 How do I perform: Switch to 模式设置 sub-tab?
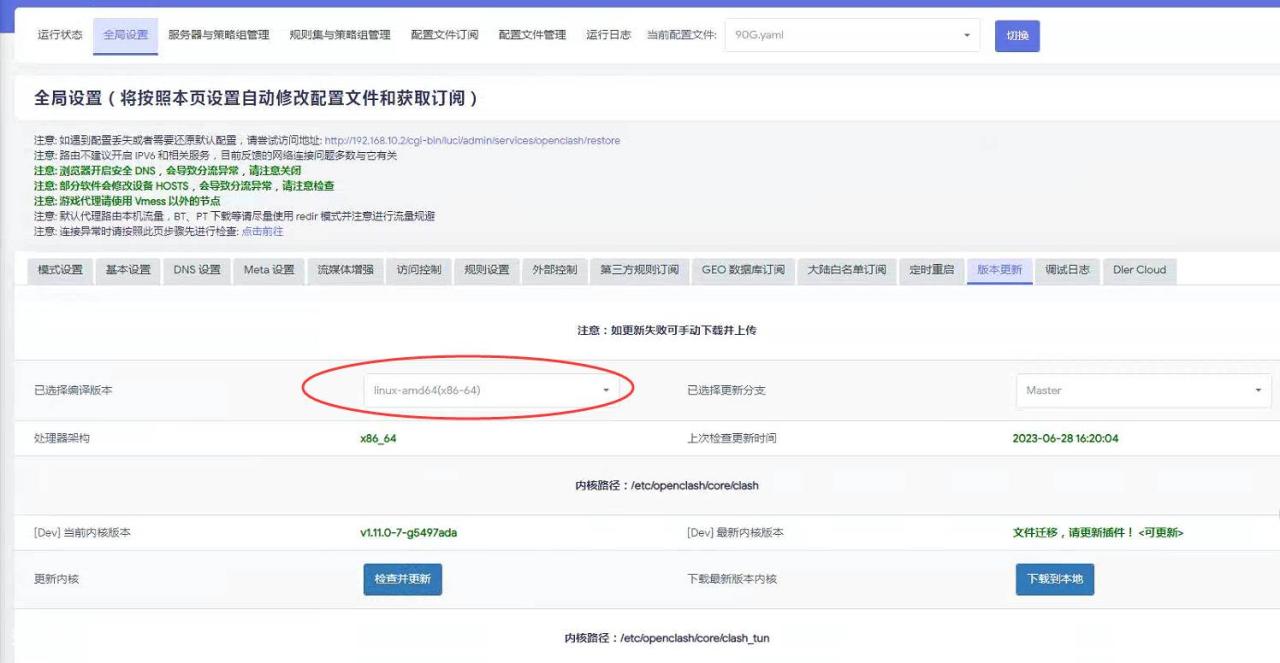[60, 270]
